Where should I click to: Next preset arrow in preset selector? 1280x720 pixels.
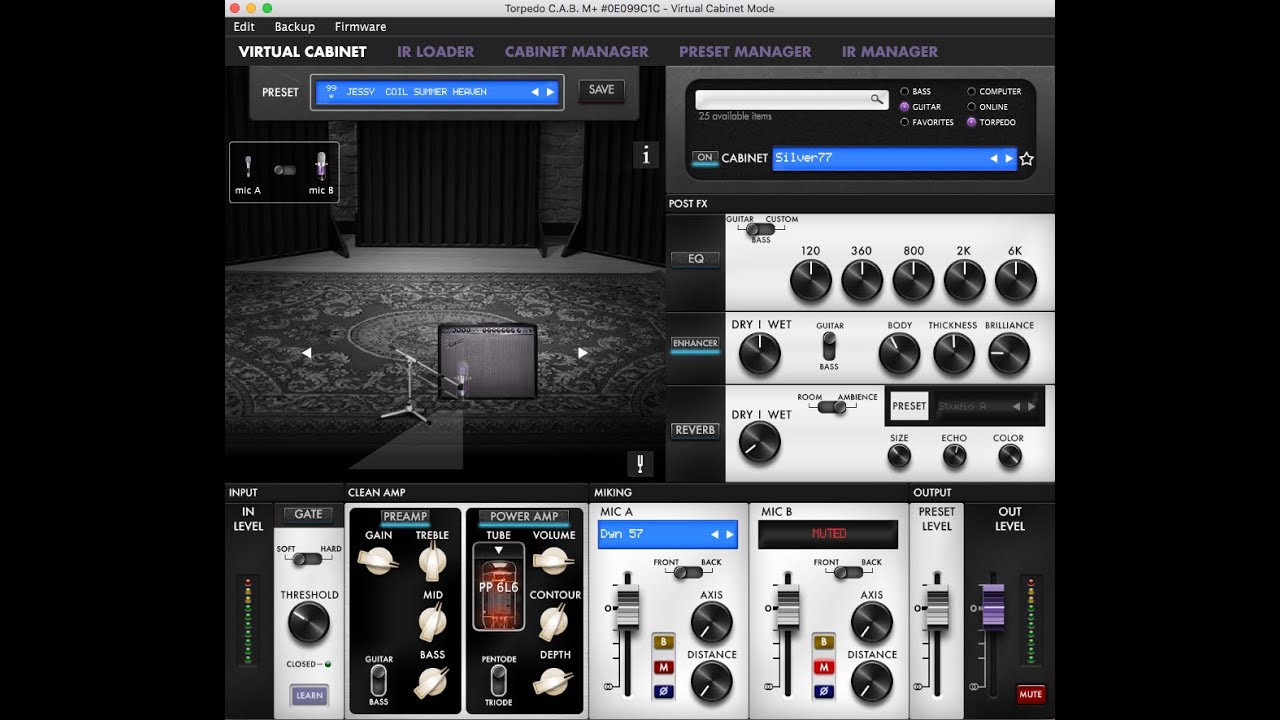[x=550, y=92]
